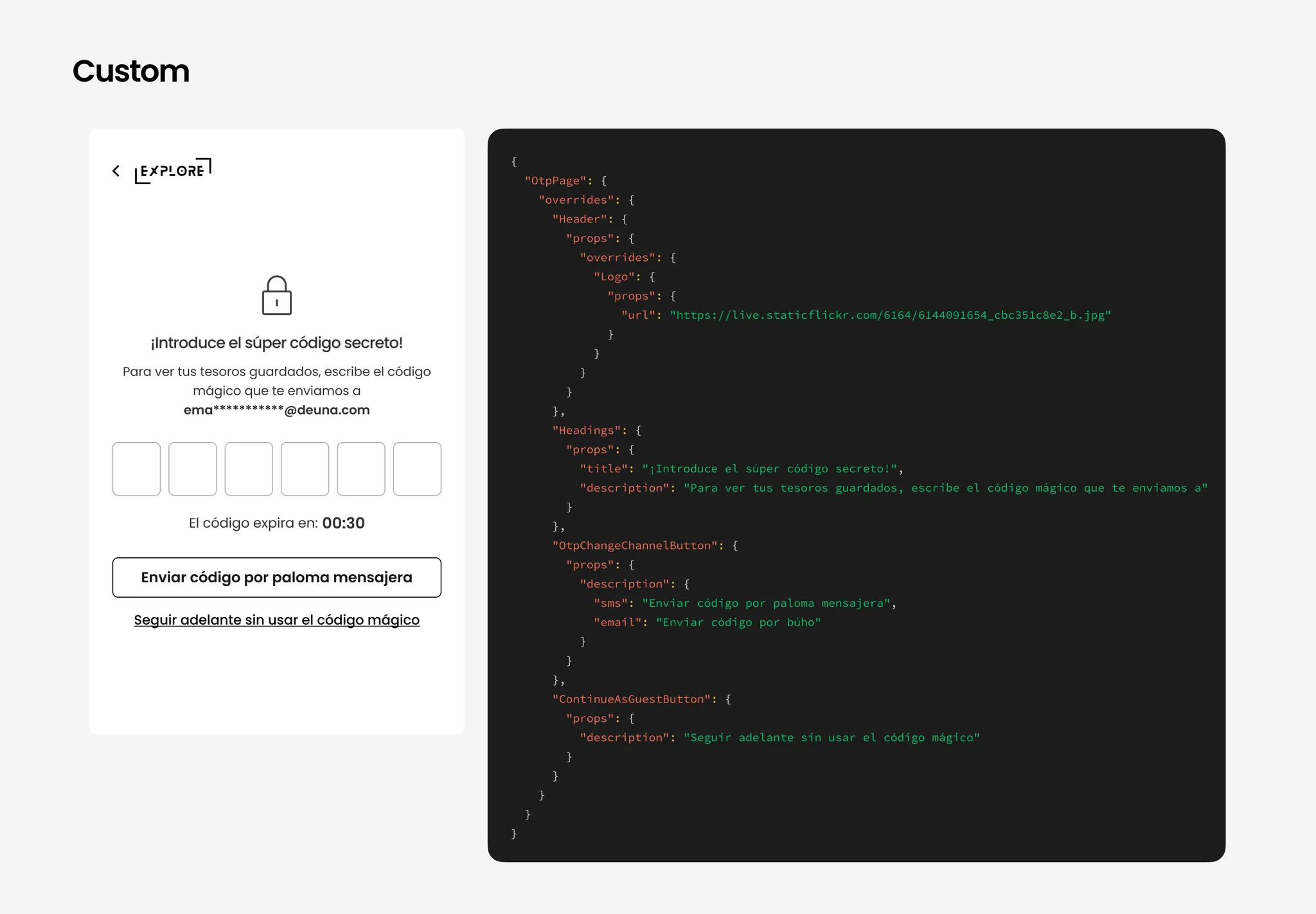Click the "email" key in the JSON

(x=618, y=622)
